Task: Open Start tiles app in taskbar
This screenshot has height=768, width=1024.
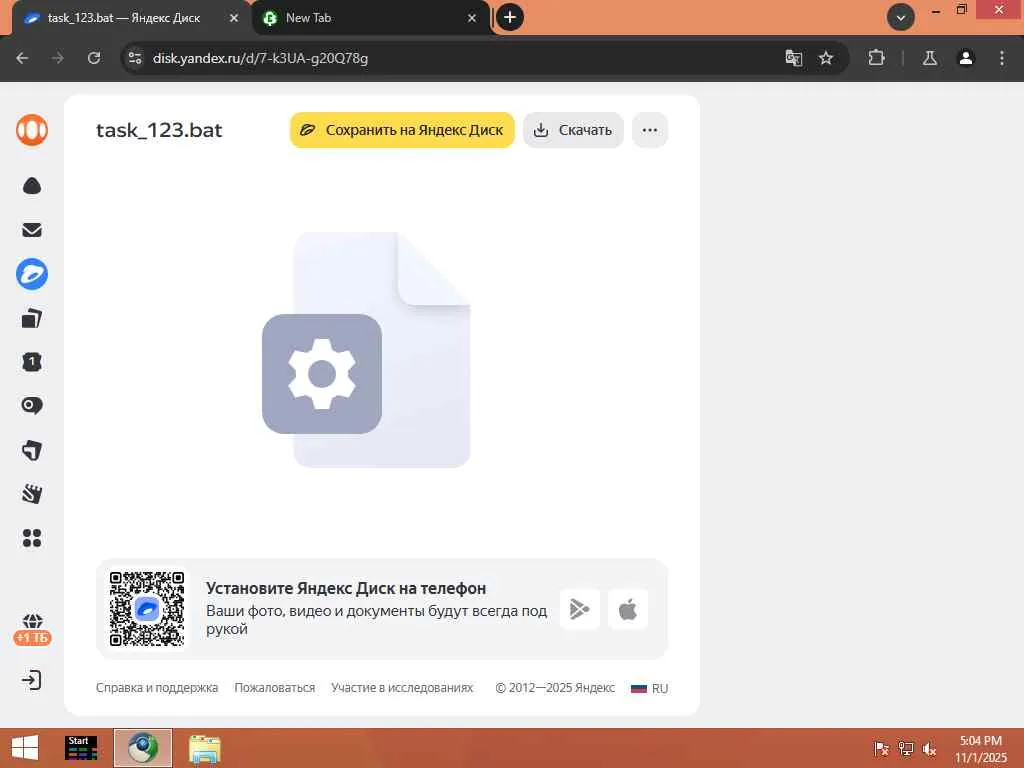Action: coord(81,748)
